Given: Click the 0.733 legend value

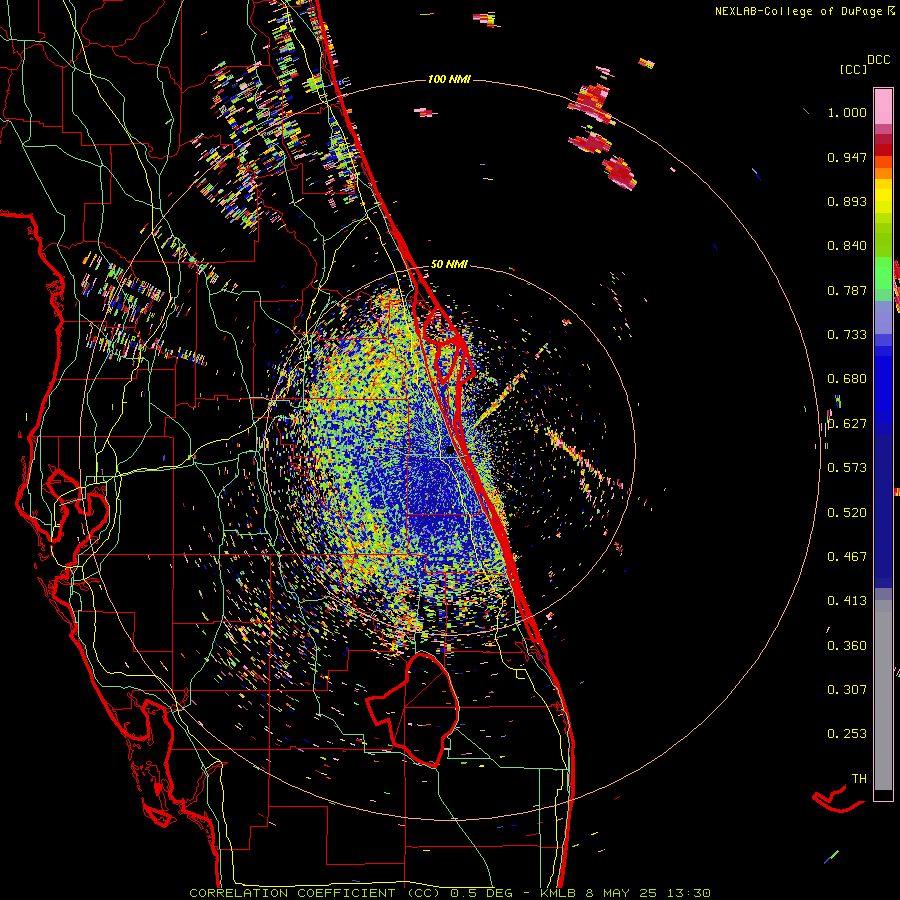Looking at the screenshot, I should click(847, 335).
